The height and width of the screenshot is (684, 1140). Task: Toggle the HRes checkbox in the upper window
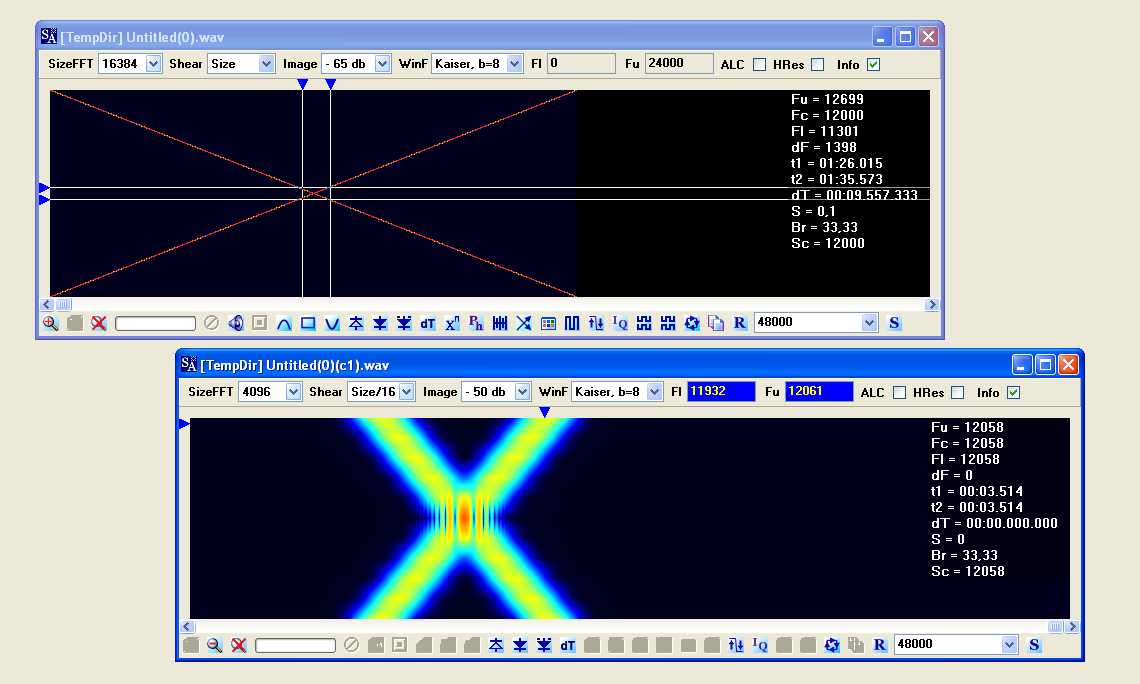[818, 65]
